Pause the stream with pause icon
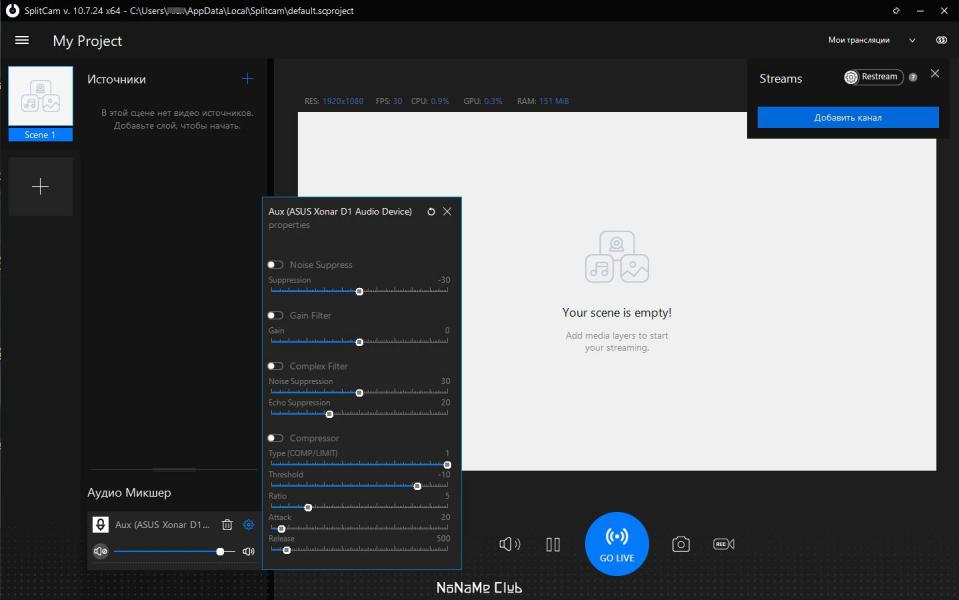The width and height of the screenshot is (959, 600). [x=553, y=544]
